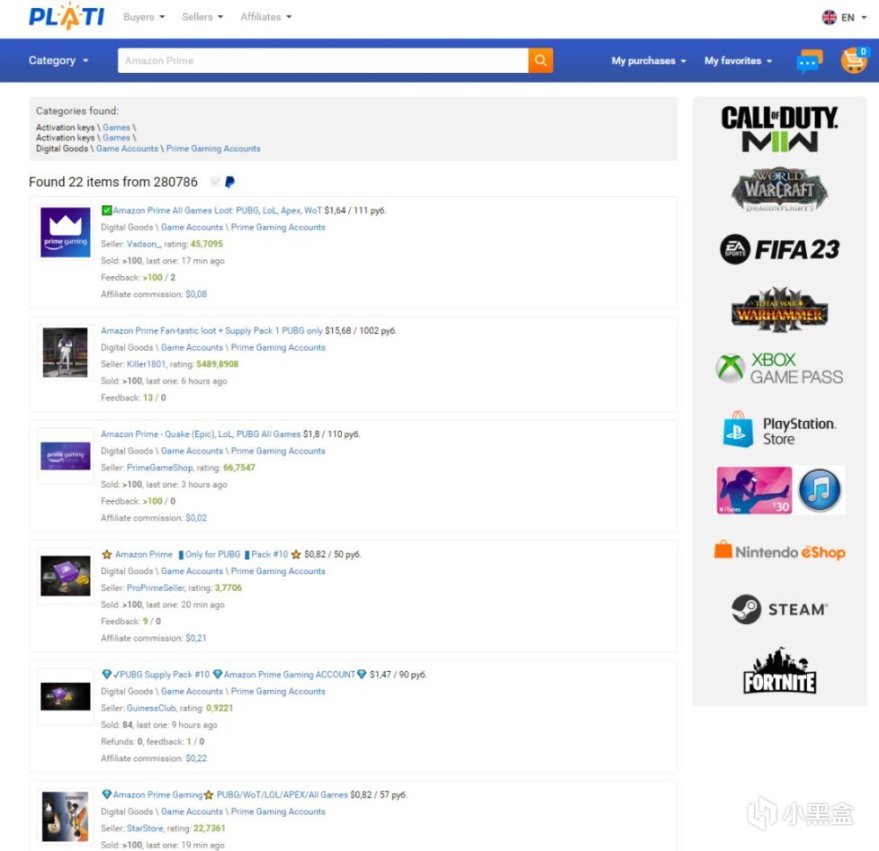Screen dimensions: 879x851
Task: Open the Steam banner
Action: (x=779, y=609)
